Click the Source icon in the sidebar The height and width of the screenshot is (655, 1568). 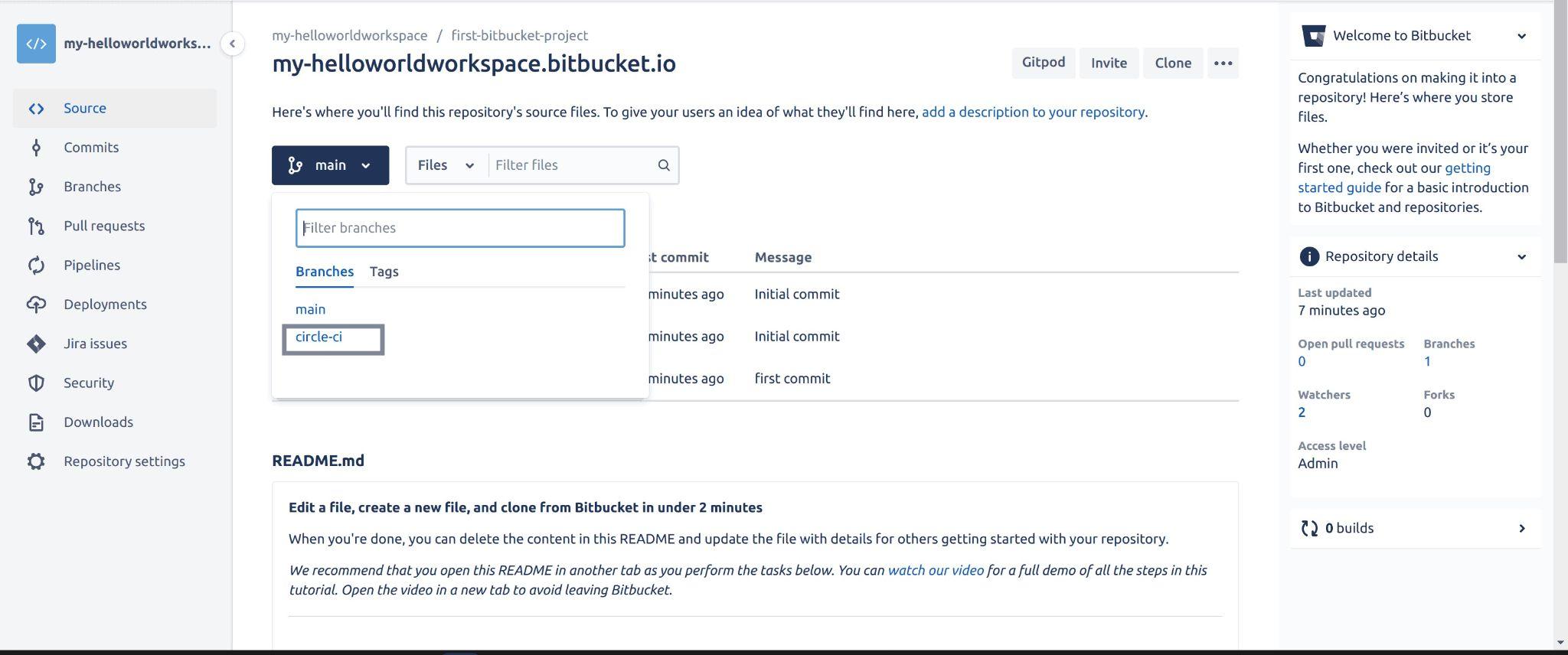(x=36, y=109)
